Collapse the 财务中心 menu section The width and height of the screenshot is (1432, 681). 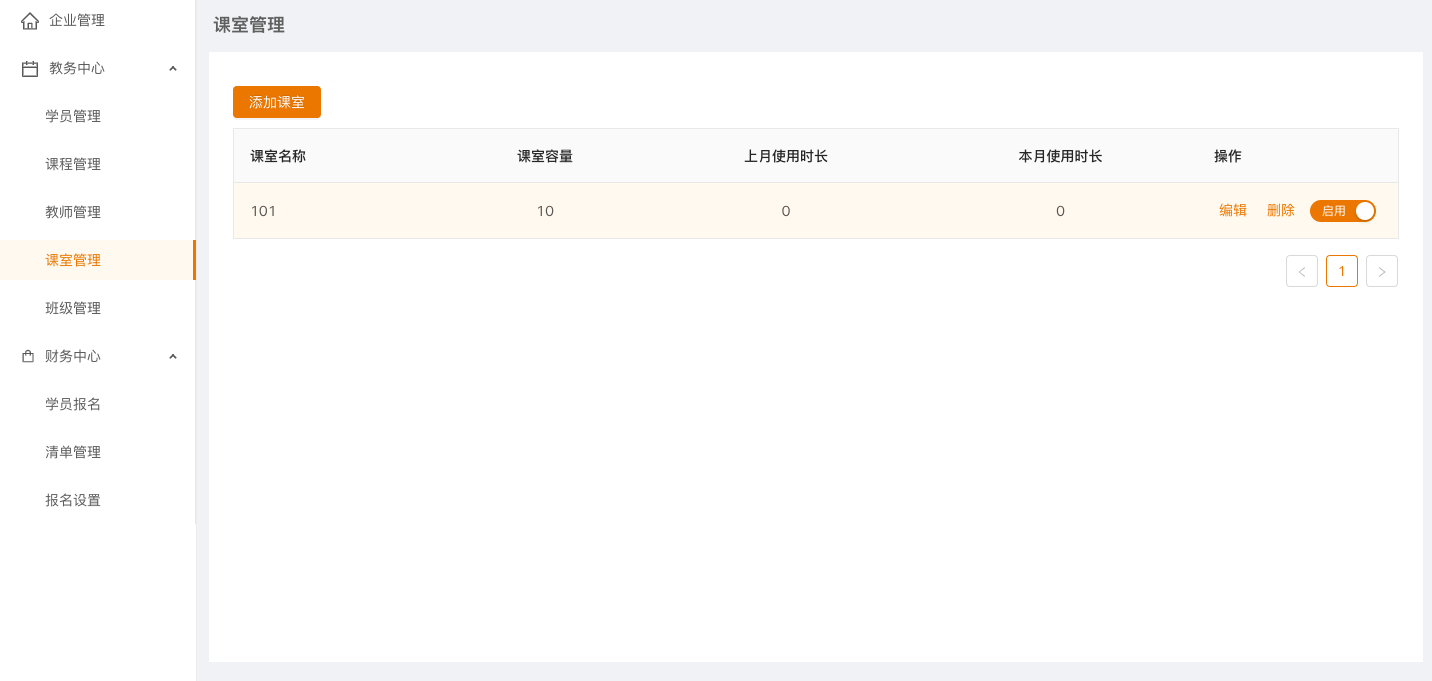pos(173,357)
